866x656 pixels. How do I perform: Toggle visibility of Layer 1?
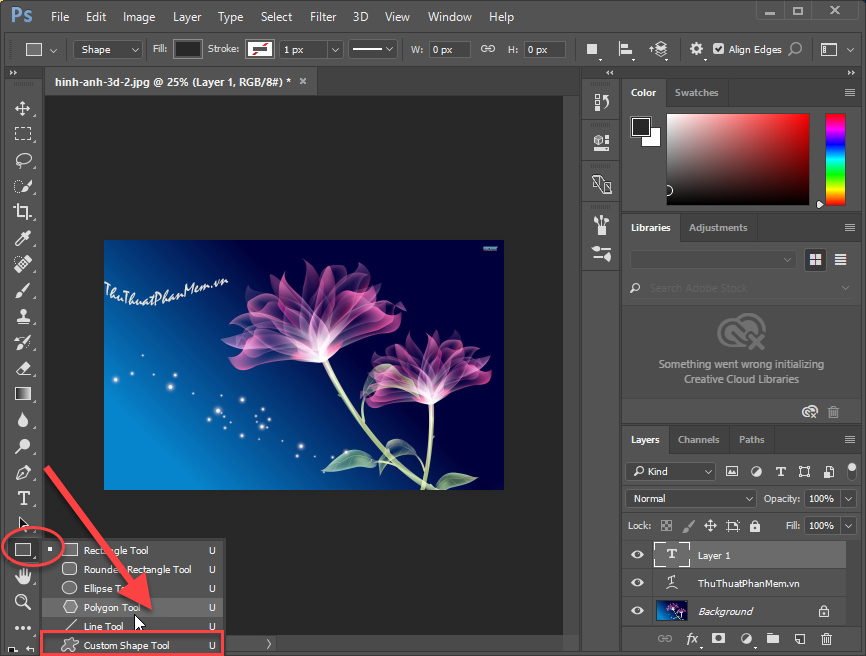tap(637, 555)
